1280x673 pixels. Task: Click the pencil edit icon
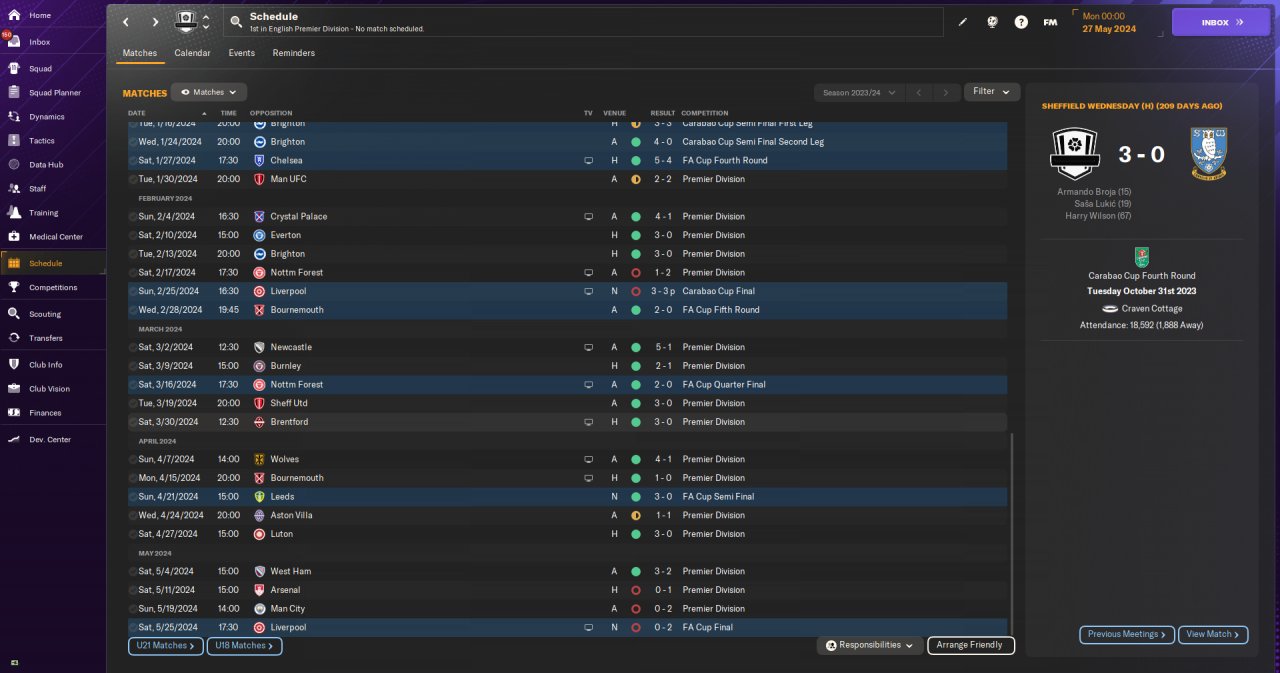click(963, 22)
